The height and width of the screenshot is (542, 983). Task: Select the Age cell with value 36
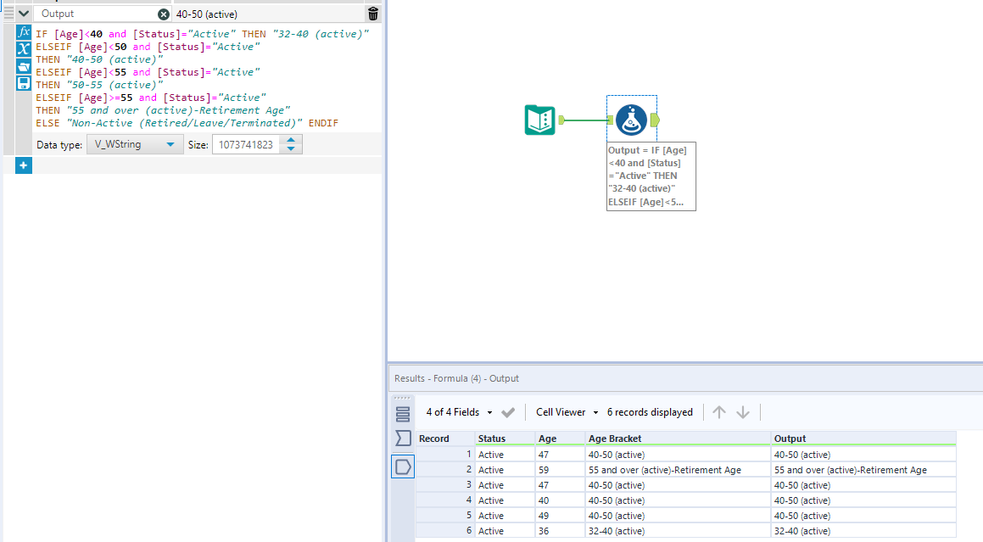560,531
